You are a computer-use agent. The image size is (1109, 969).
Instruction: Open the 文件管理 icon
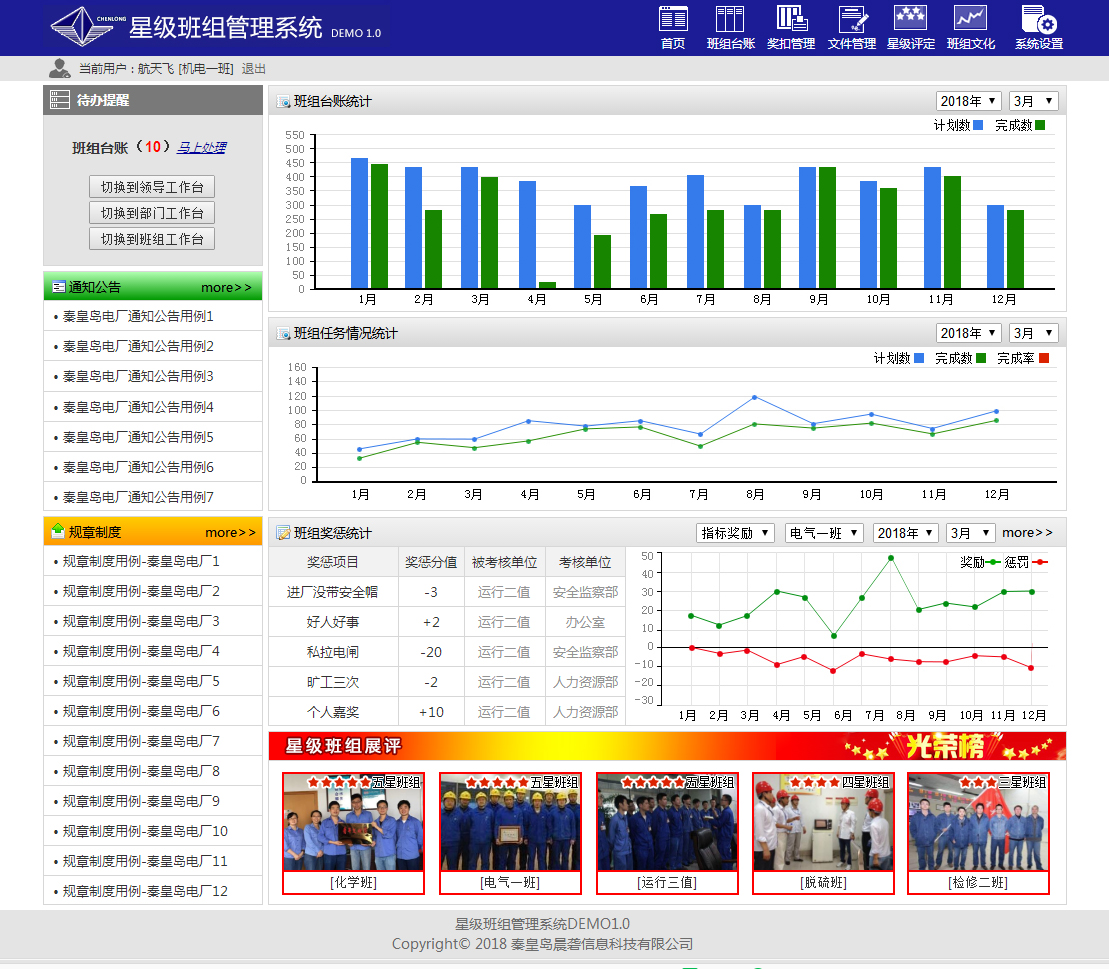pos(852,20)
